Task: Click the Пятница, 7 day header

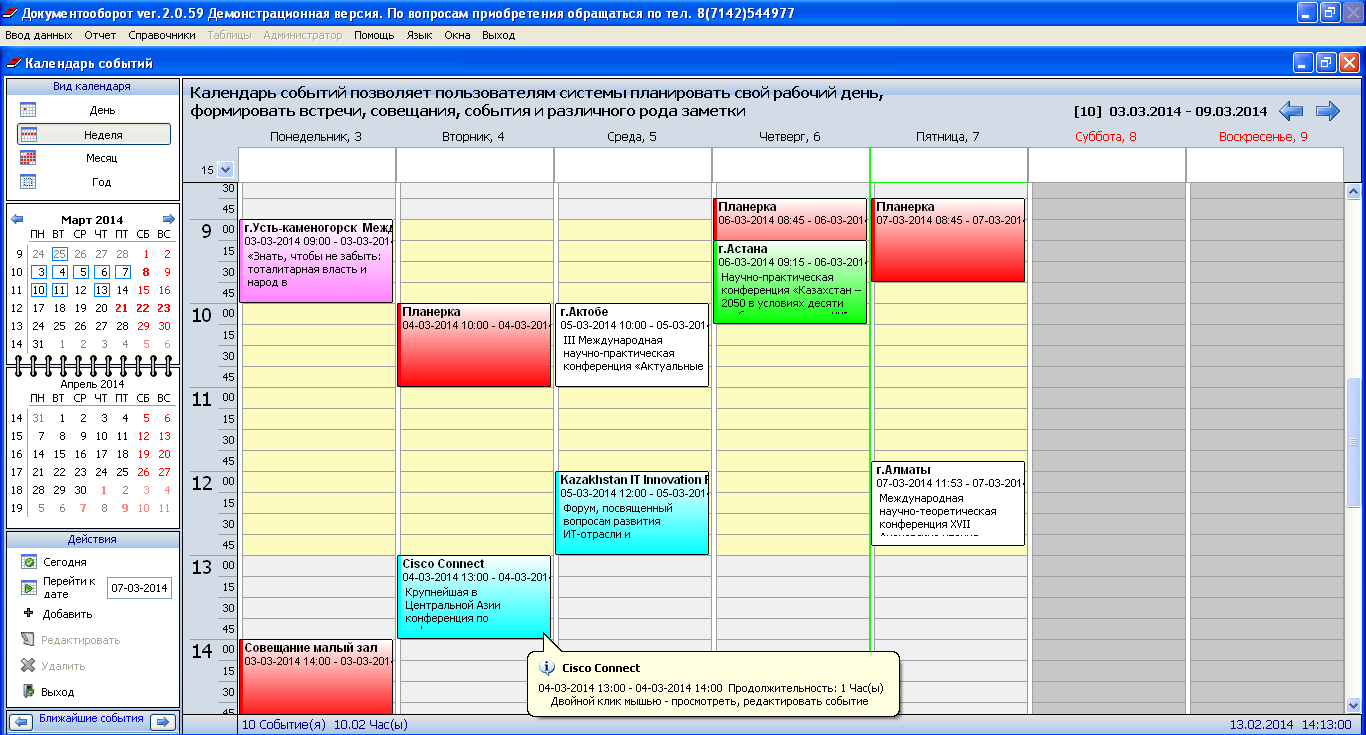Action: point(948,137)
